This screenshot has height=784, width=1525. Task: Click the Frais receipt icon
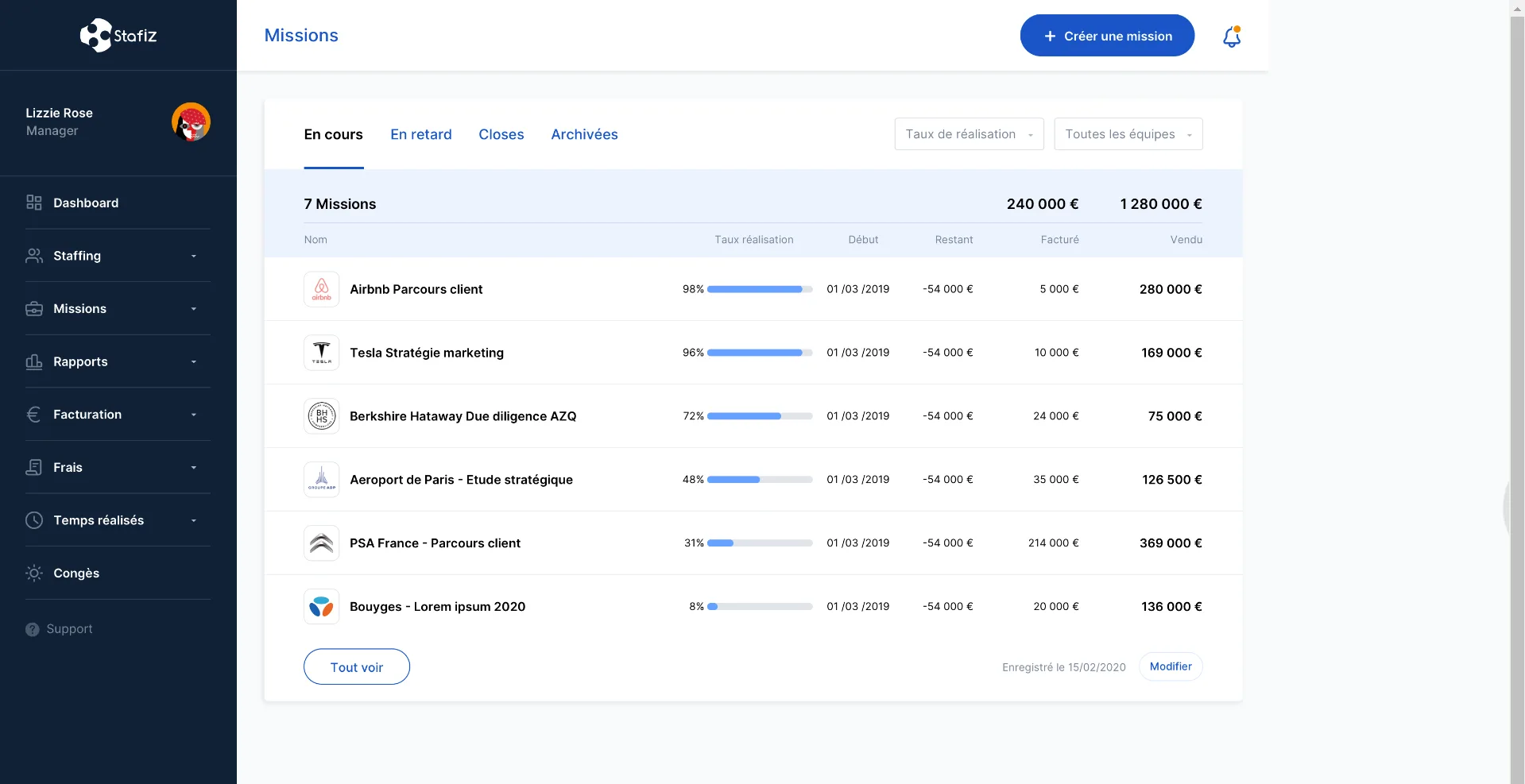tap(34, 467)
